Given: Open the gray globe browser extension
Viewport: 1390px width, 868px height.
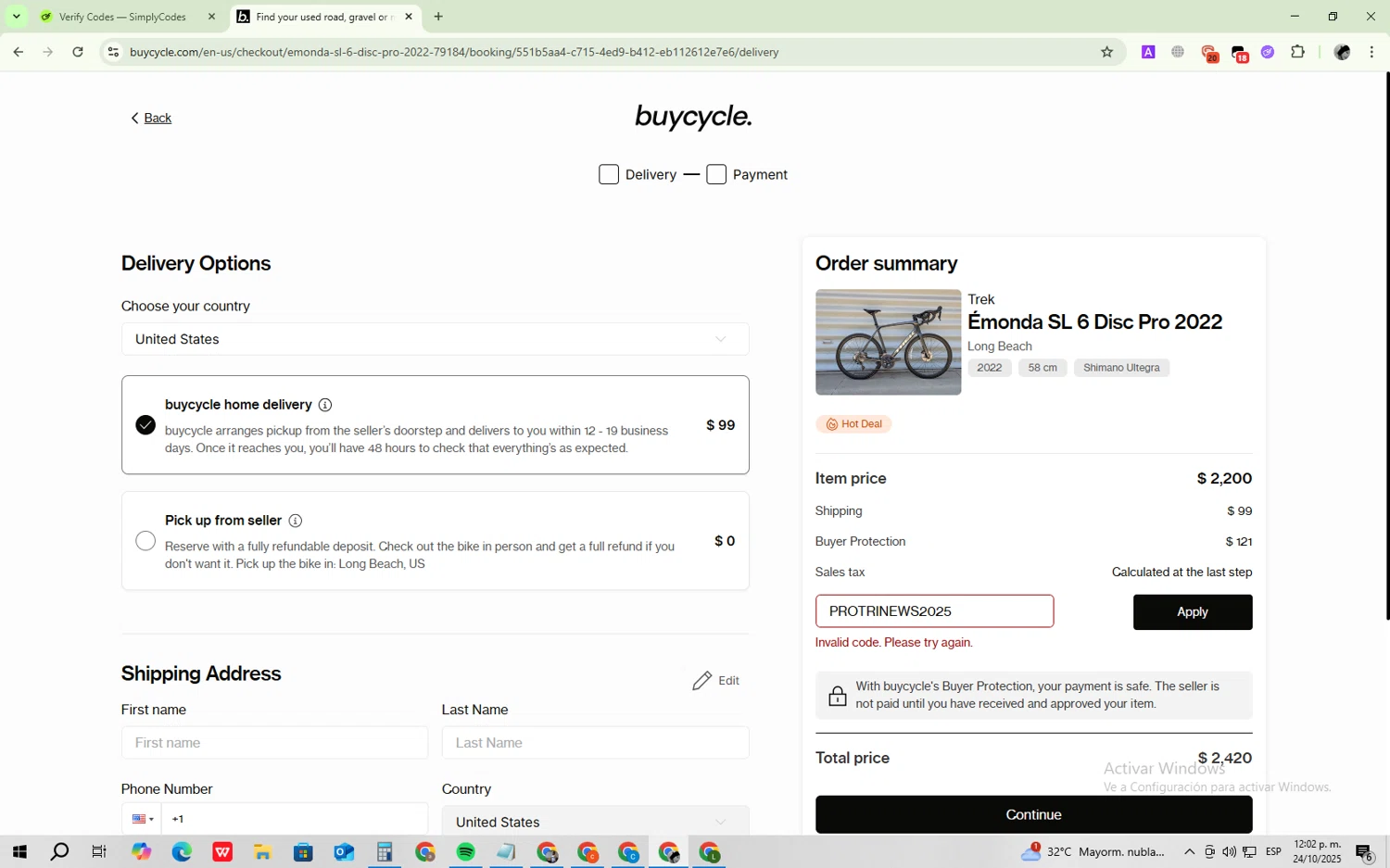Looking at the screenshot, I should (1178, 52).
